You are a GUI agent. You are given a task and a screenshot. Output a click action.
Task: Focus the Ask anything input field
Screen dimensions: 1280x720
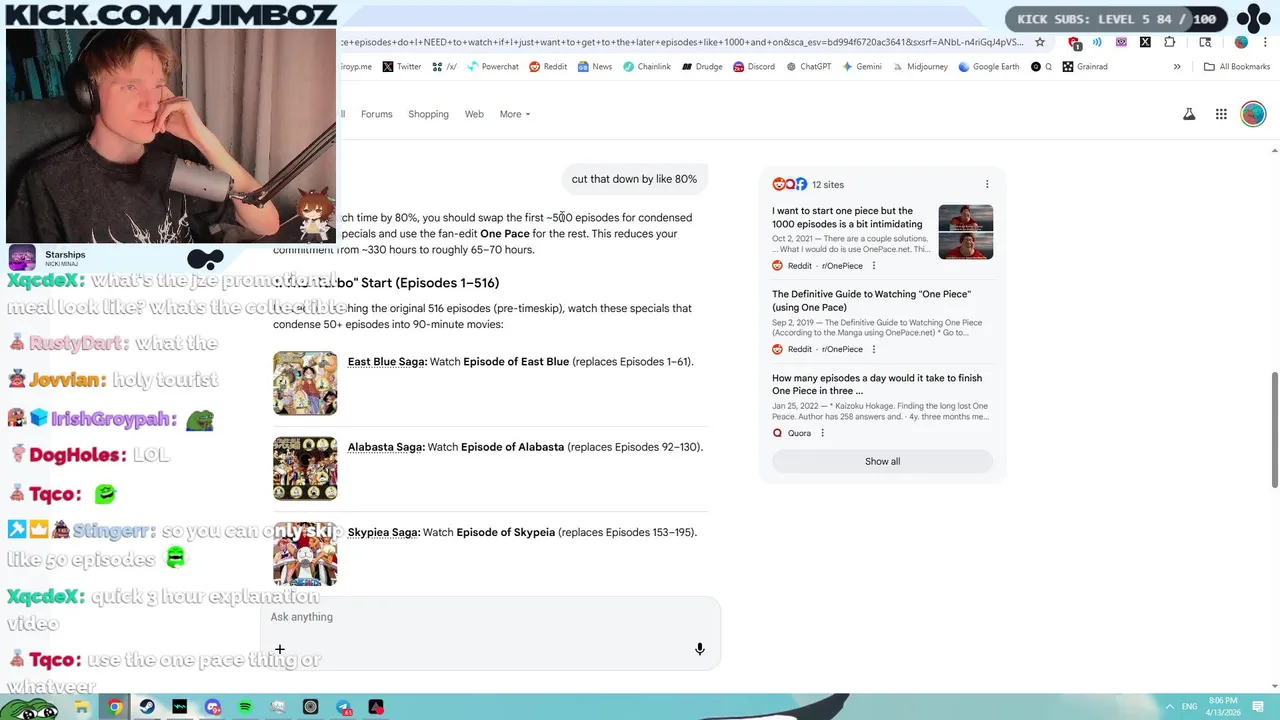[x=490, y=617]
